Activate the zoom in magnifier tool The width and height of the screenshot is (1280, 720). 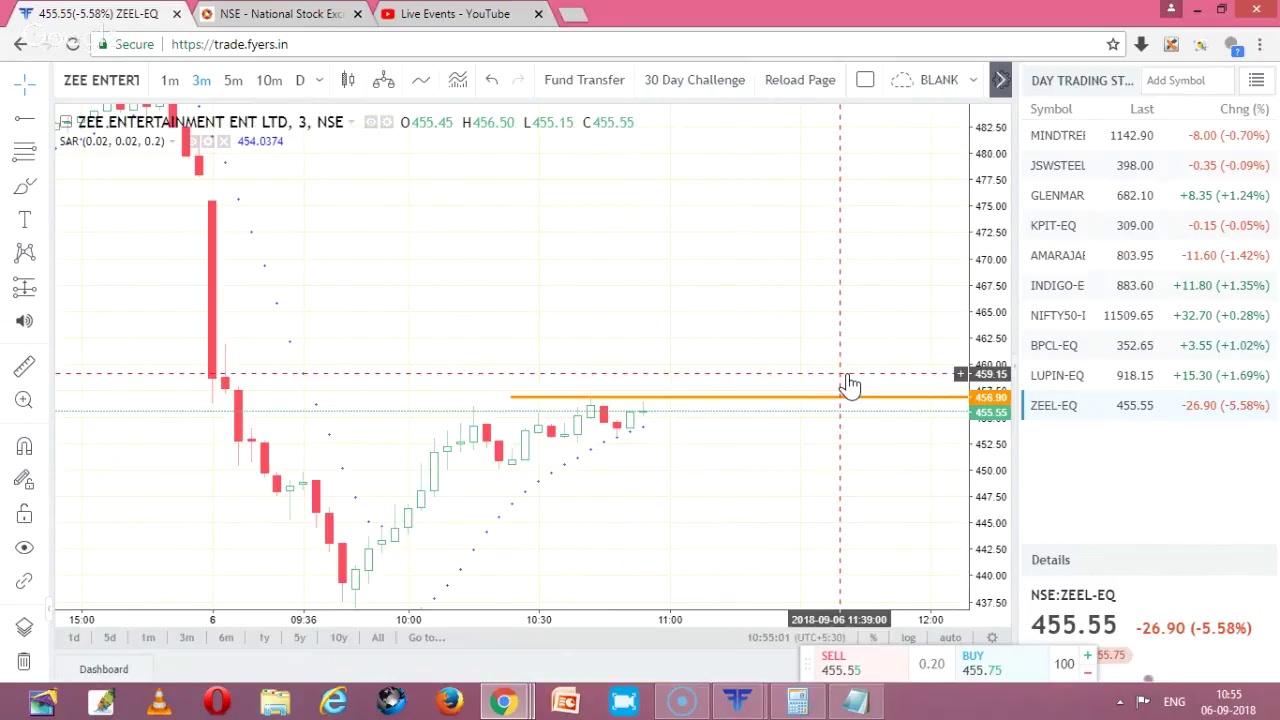pos(25,400)
